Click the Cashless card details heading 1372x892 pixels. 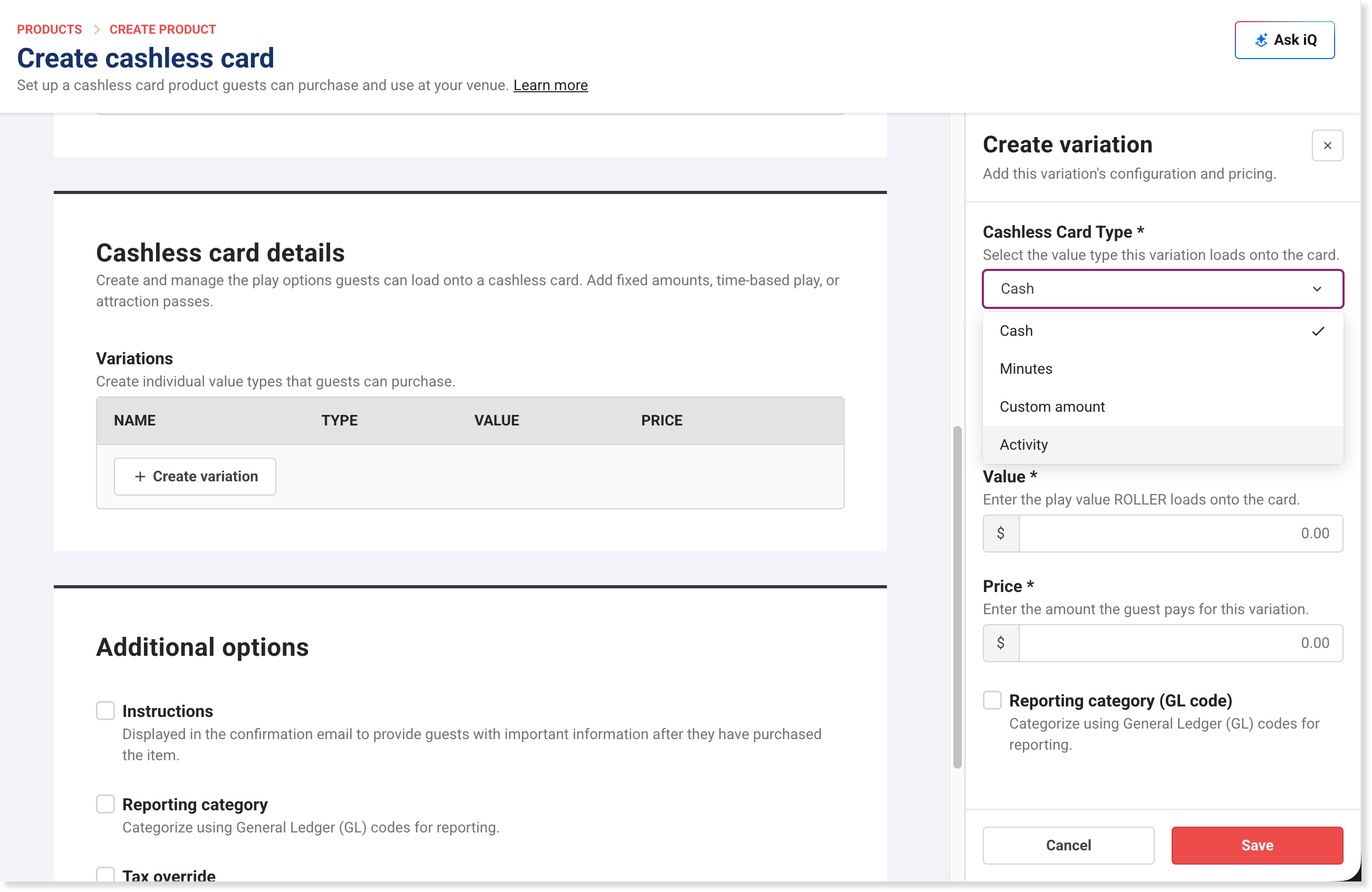click(x=220, y=253)
